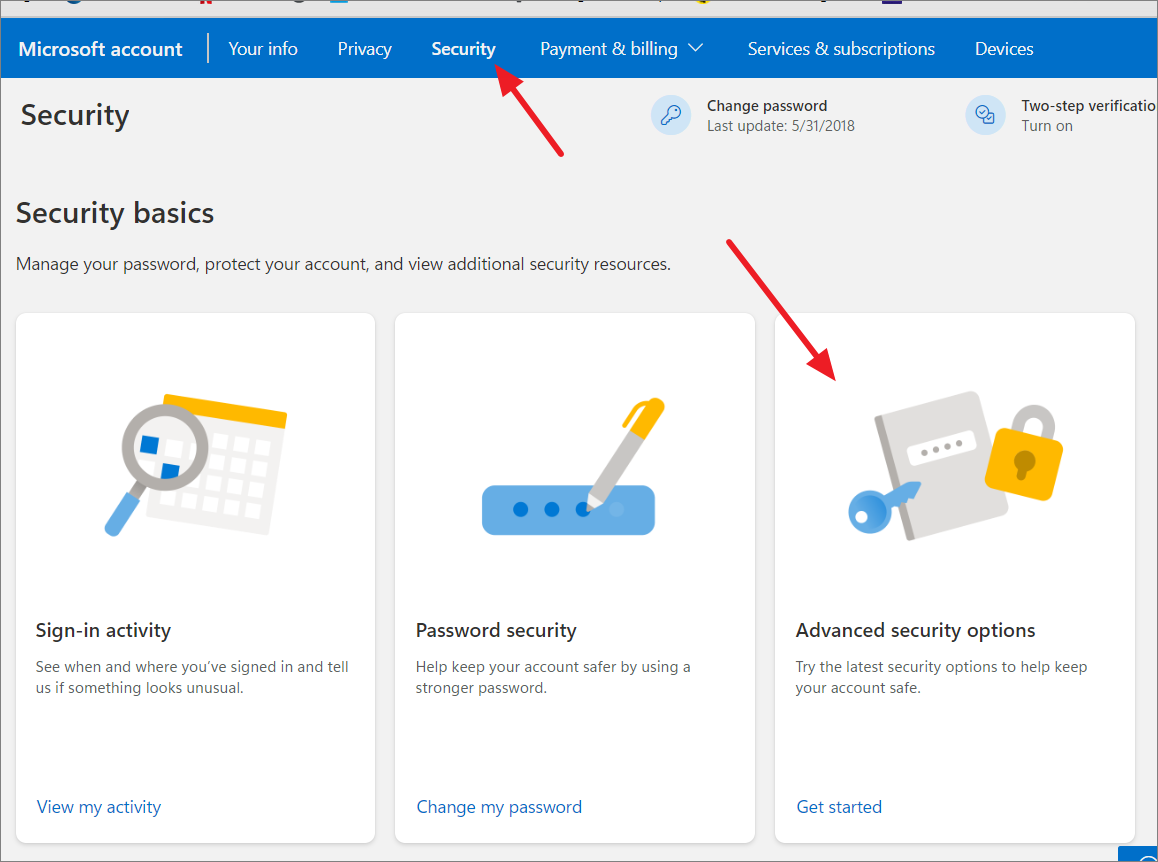This screenshot has width=1158, height=862.
Task: Select the Security tab
Action: tap(463, 49)
